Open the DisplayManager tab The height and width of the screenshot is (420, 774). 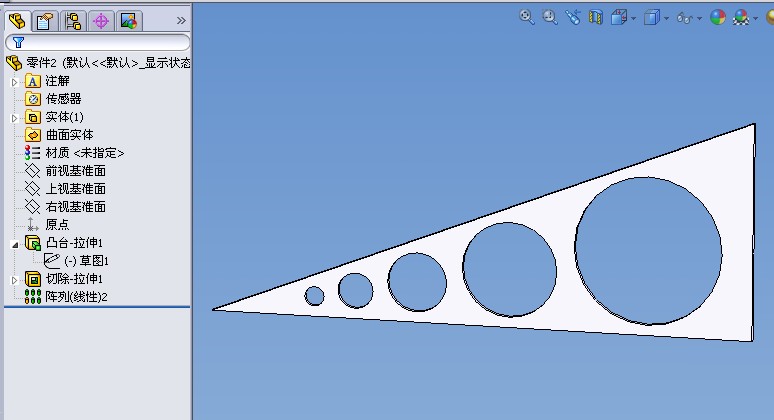pyautogui.click(x=128, y=21)
